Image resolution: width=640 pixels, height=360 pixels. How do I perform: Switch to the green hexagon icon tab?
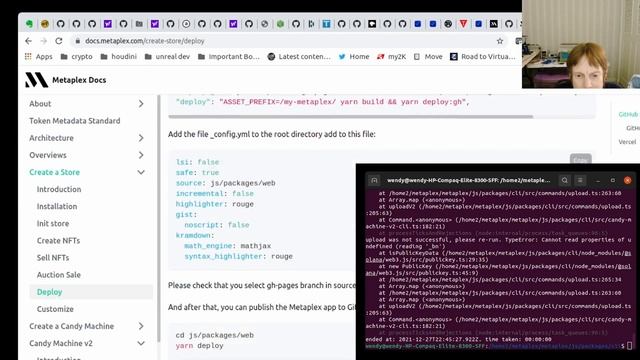[x=280, y=24]
